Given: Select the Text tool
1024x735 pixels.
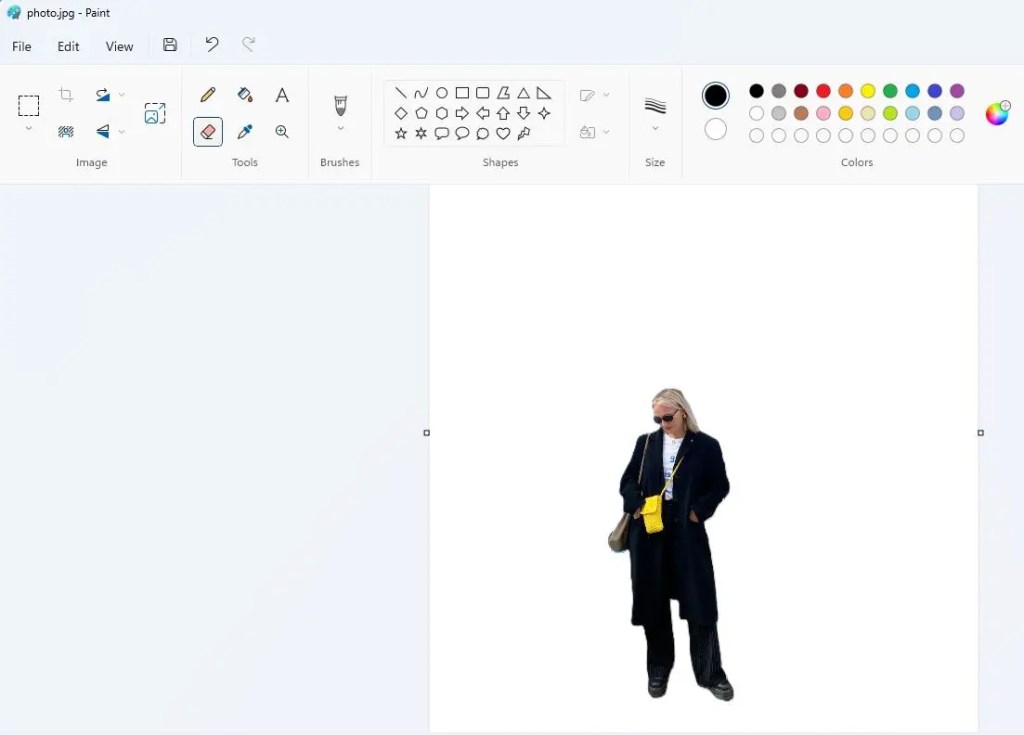Looking at the screenshot, I should click(x=281, y=94).
